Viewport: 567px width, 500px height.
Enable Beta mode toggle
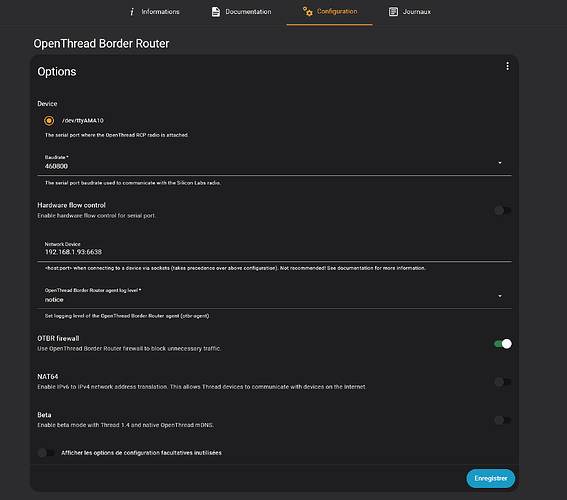point(502,420)
